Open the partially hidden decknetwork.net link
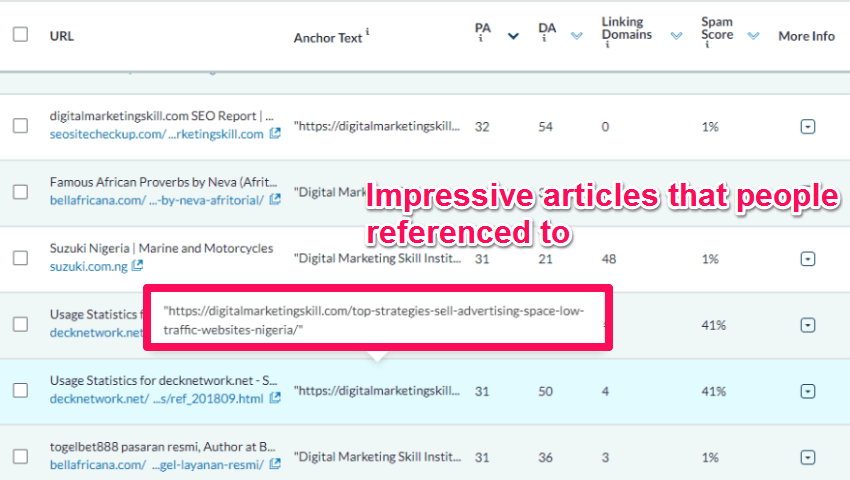Screen dimensions: 850x480 click(96, 332)
